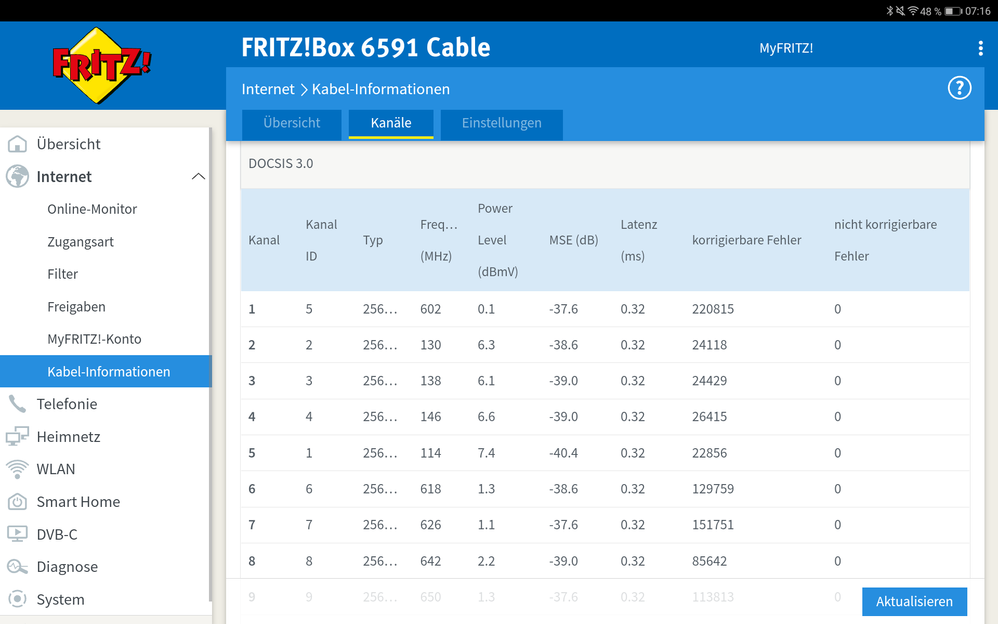
Task: Click frequency 602 in channel 1 row
Action: (x=430, y=309)
